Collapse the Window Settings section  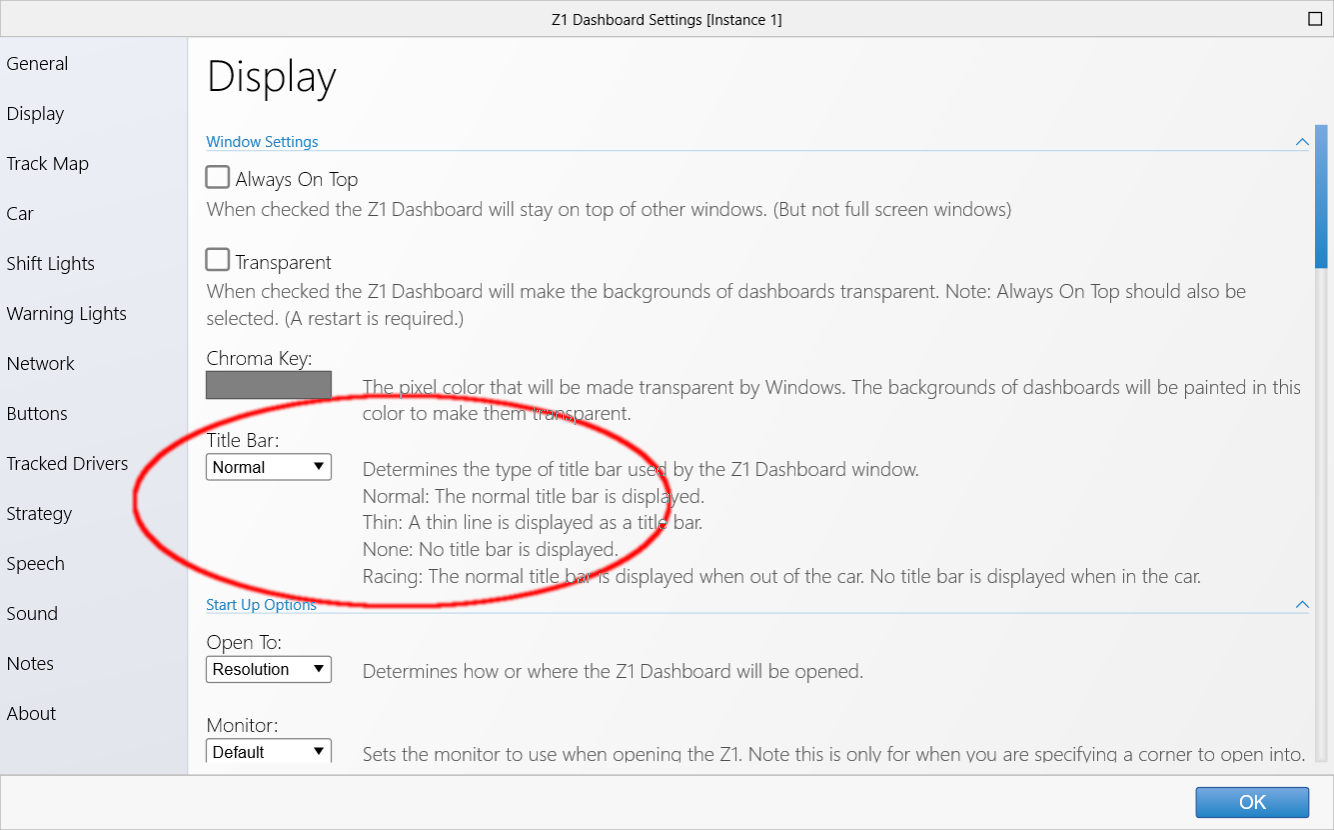point(1301,142)
